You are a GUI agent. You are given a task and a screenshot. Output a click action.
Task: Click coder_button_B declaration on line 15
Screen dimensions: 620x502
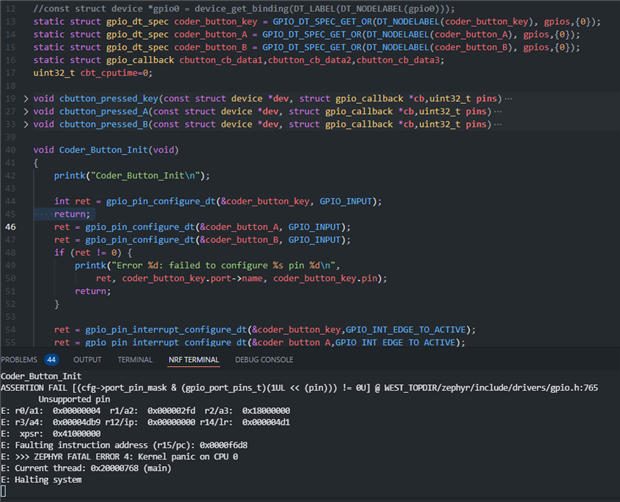click(306, 47)
